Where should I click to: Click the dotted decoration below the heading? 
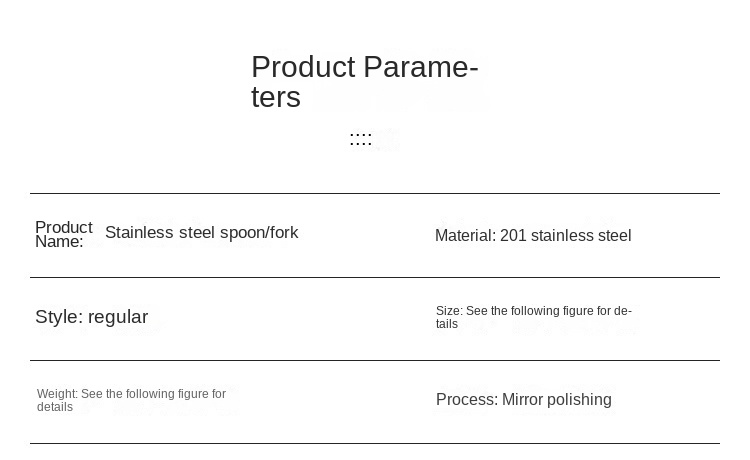coord(361,140)
